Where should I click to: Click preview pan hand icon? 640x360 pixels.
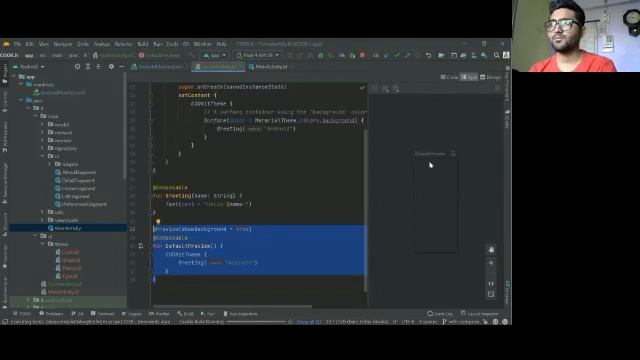491,249
